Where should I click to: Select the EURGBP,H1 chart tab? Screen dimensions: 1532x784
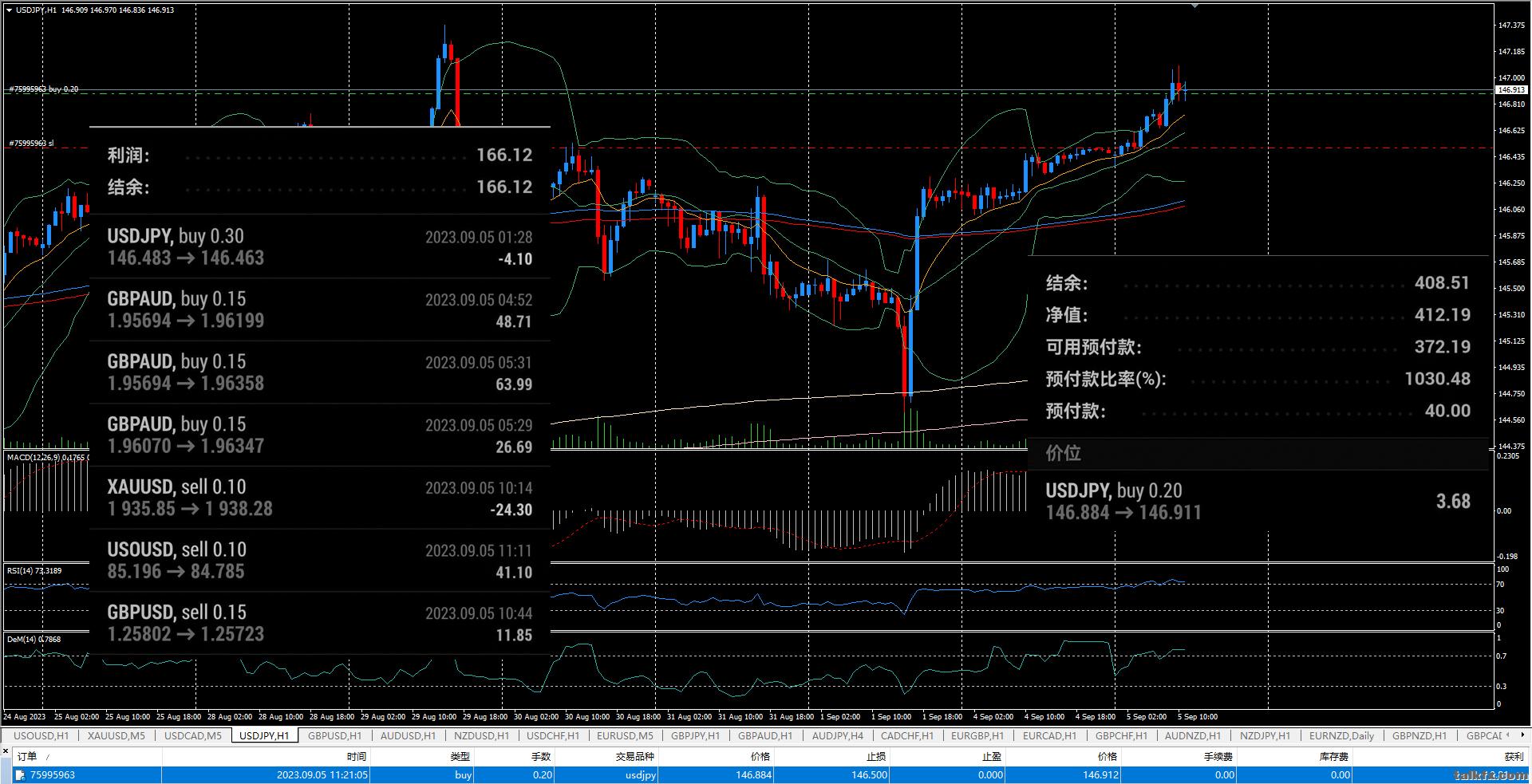click(x=977, y=735)
